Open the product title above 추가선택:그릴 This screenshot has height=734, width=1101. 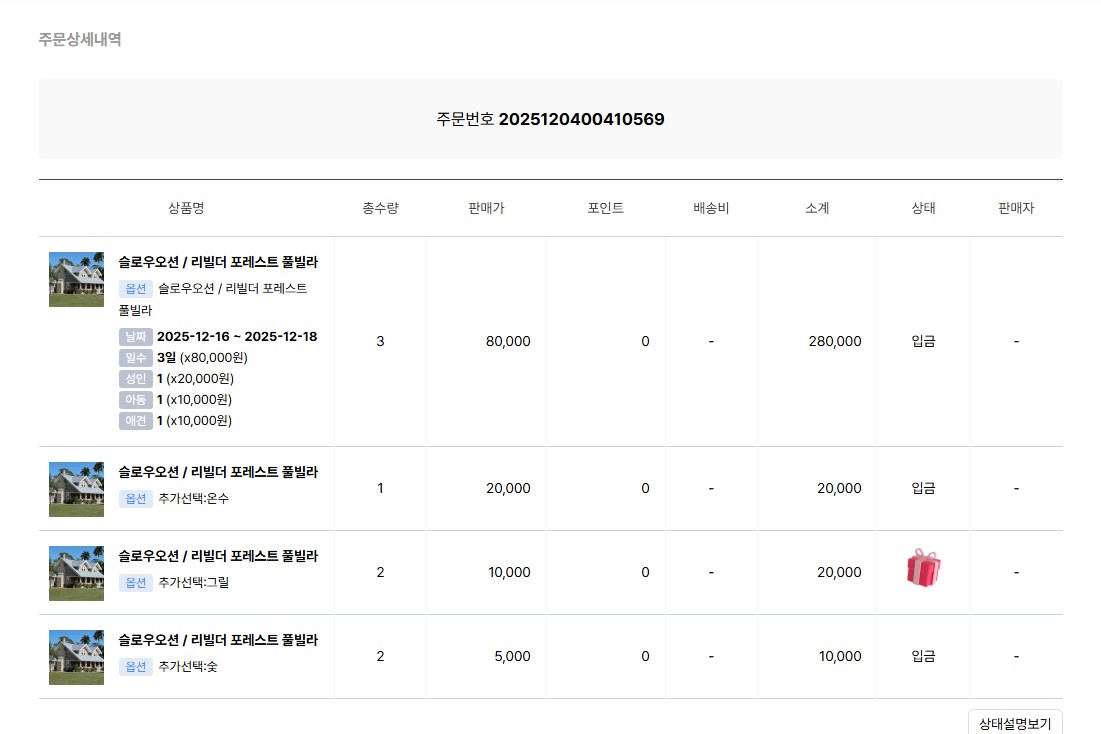[x=218, y=556]
